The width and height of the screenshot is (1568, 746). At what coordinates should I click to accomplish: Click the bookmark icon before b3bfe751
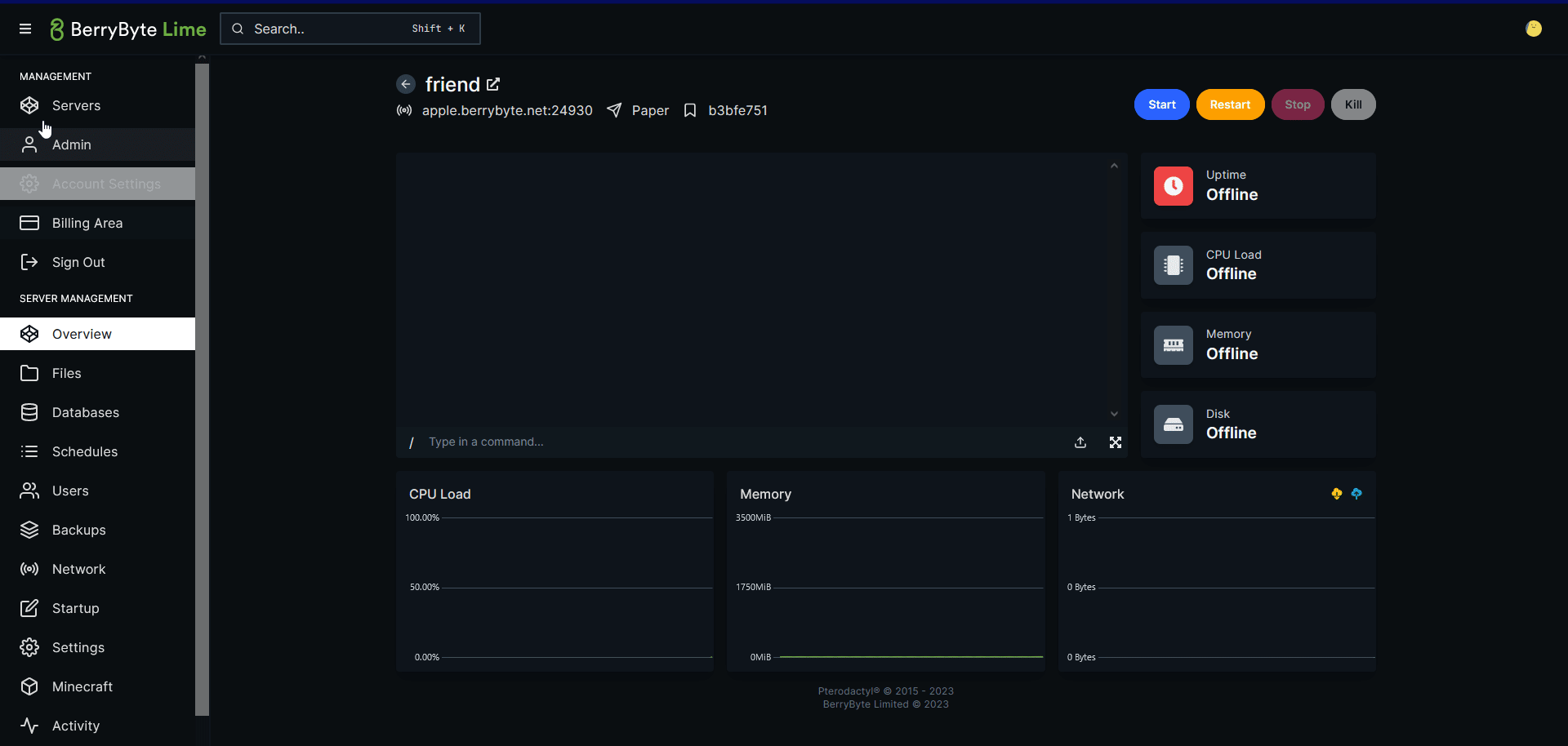click(690, 110)
